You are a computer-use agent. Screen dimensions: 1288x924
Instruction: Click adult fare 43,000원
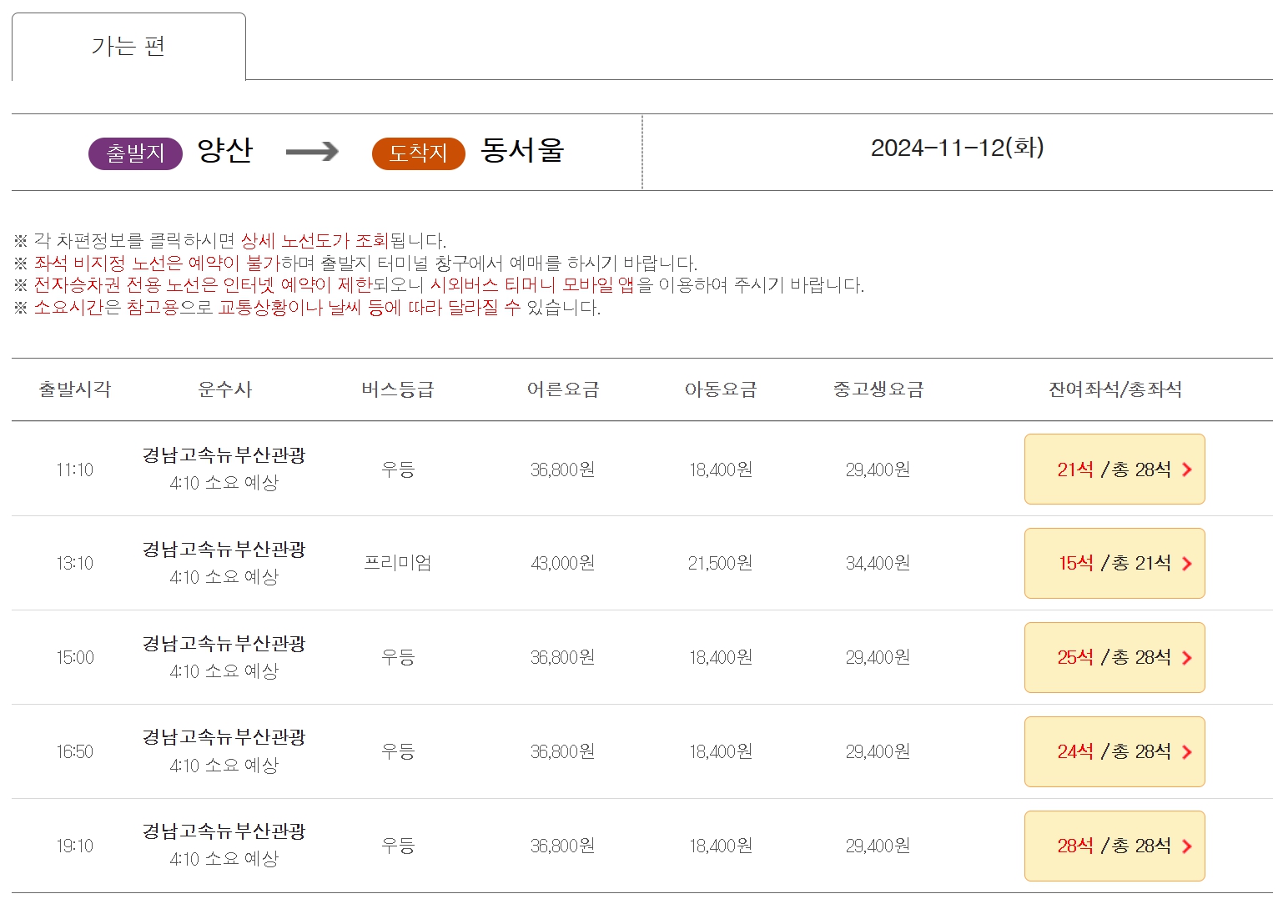(x=563, y=564)
